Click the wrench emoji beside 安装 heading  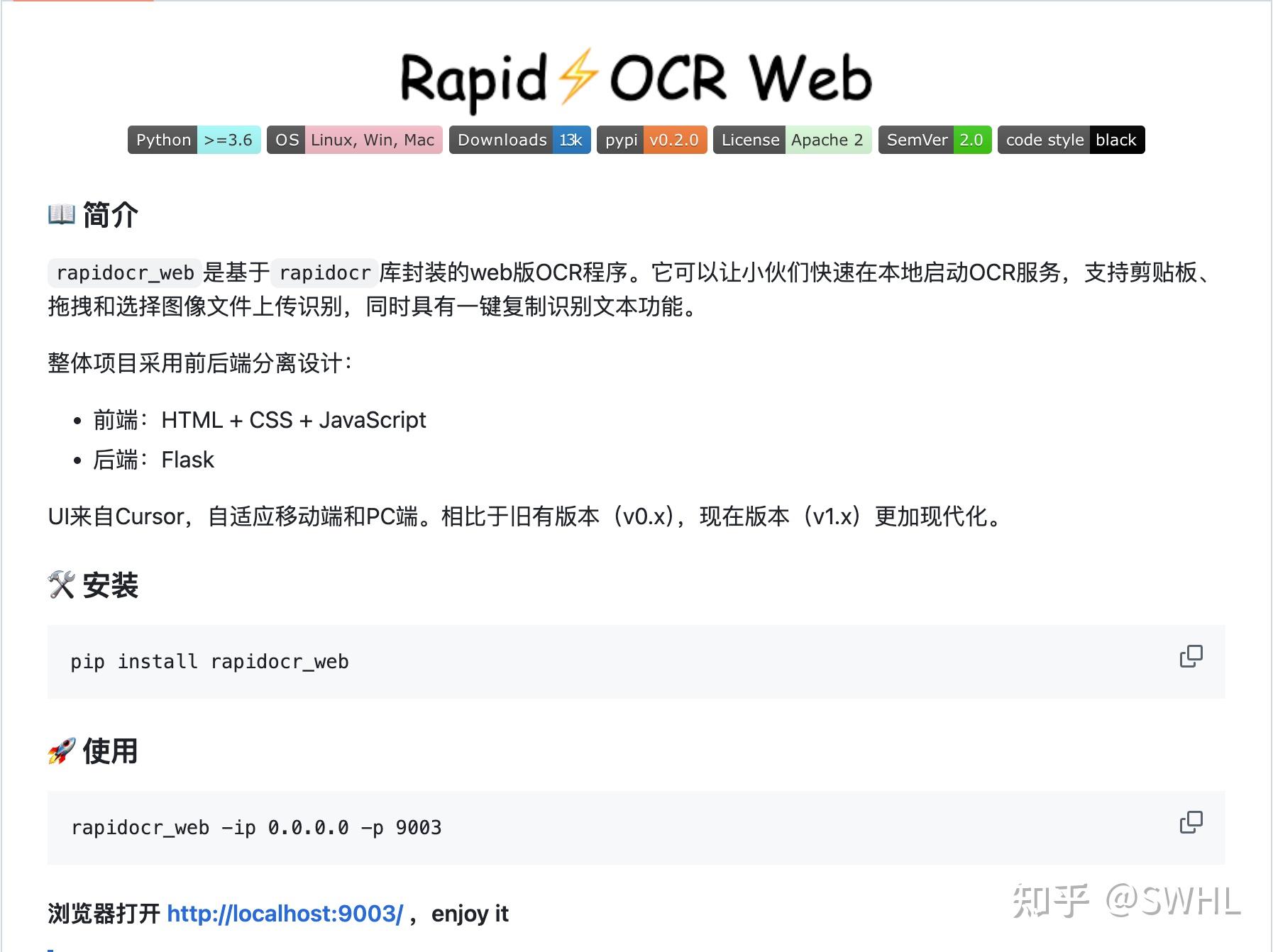pos(62,586)
